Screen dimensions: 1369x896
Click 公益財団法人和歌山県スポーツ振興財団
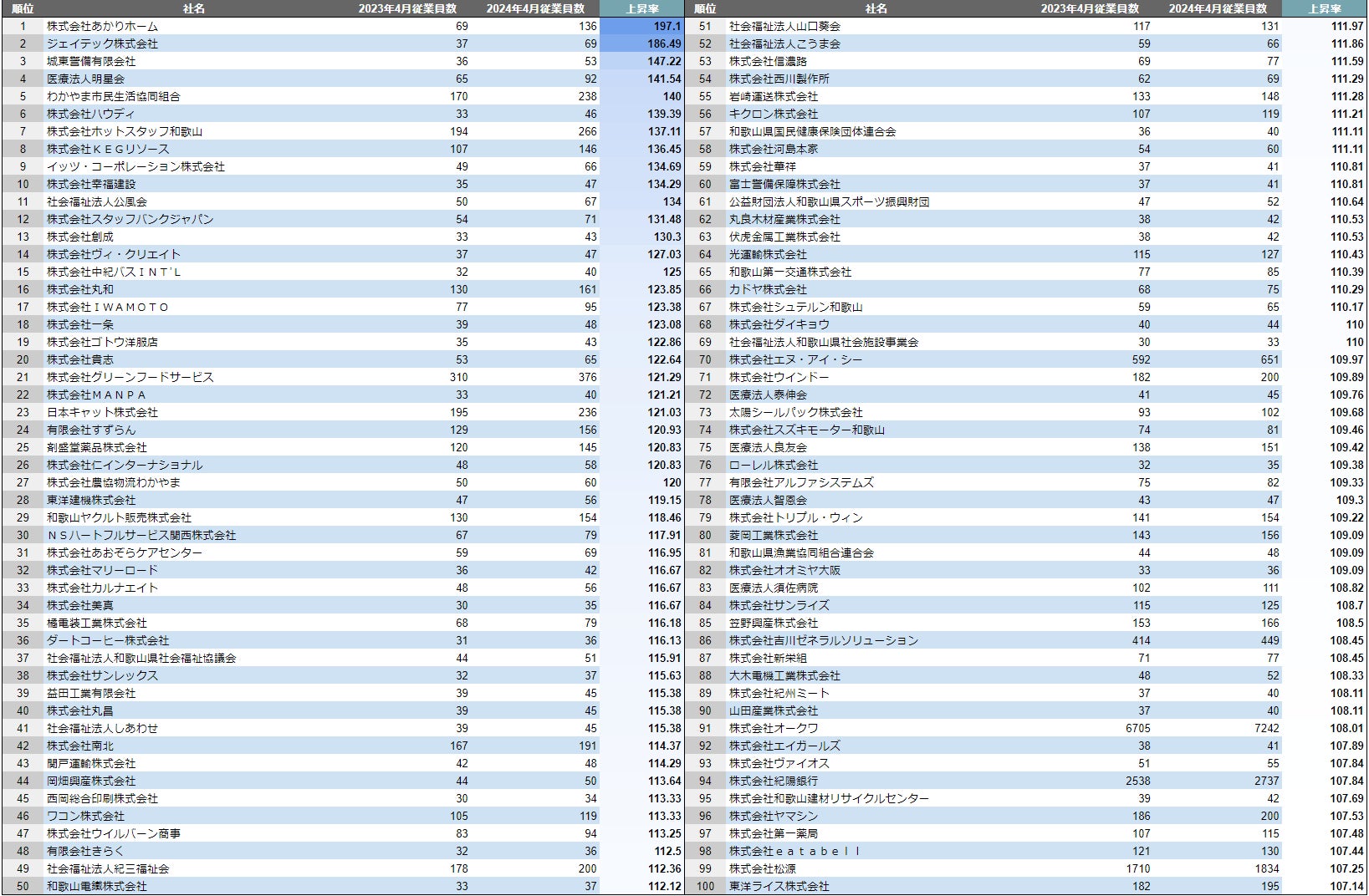coord(830,201)
